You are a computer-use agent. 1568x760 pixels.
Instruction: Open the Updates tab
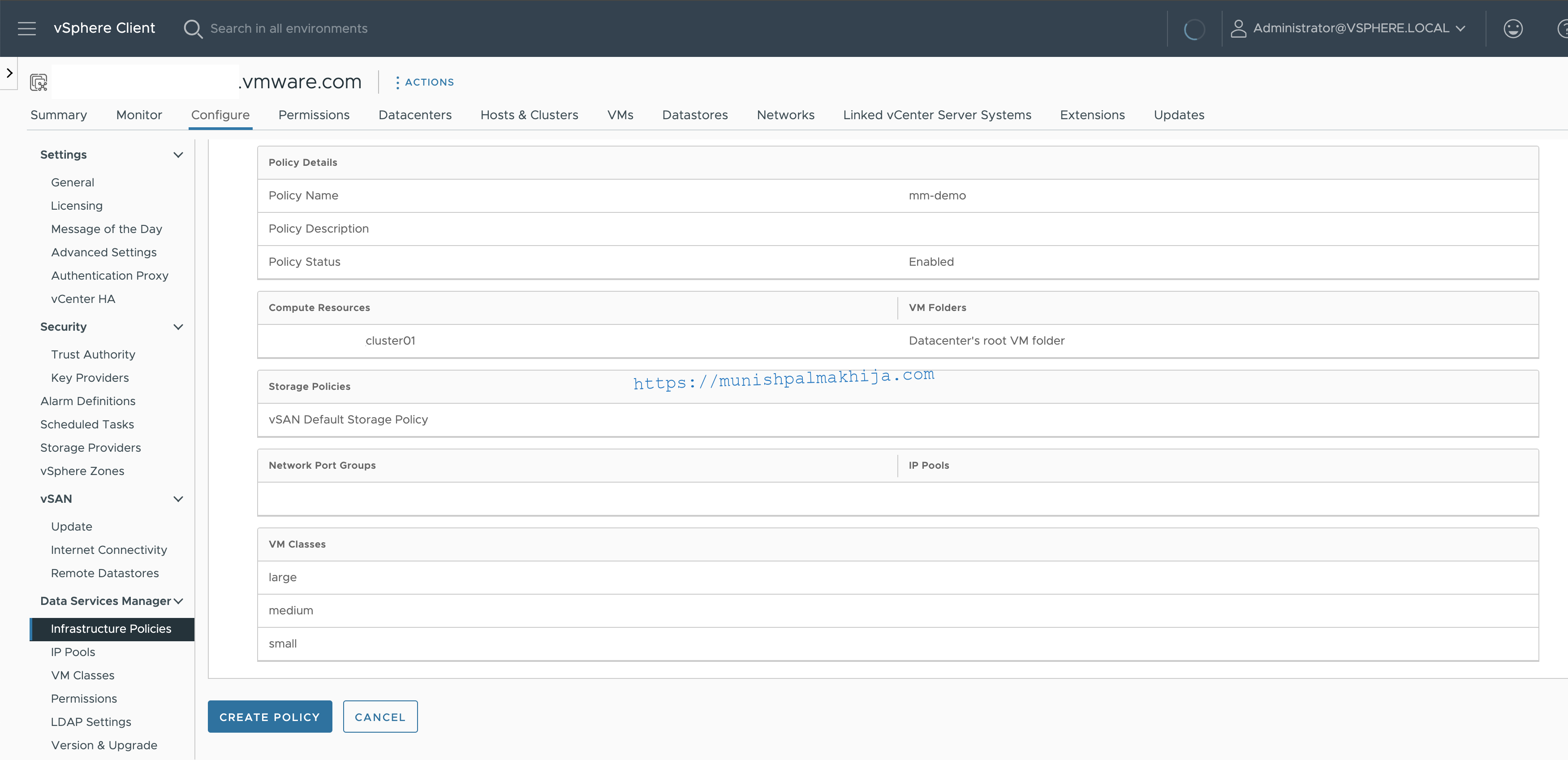[1179, 115]
